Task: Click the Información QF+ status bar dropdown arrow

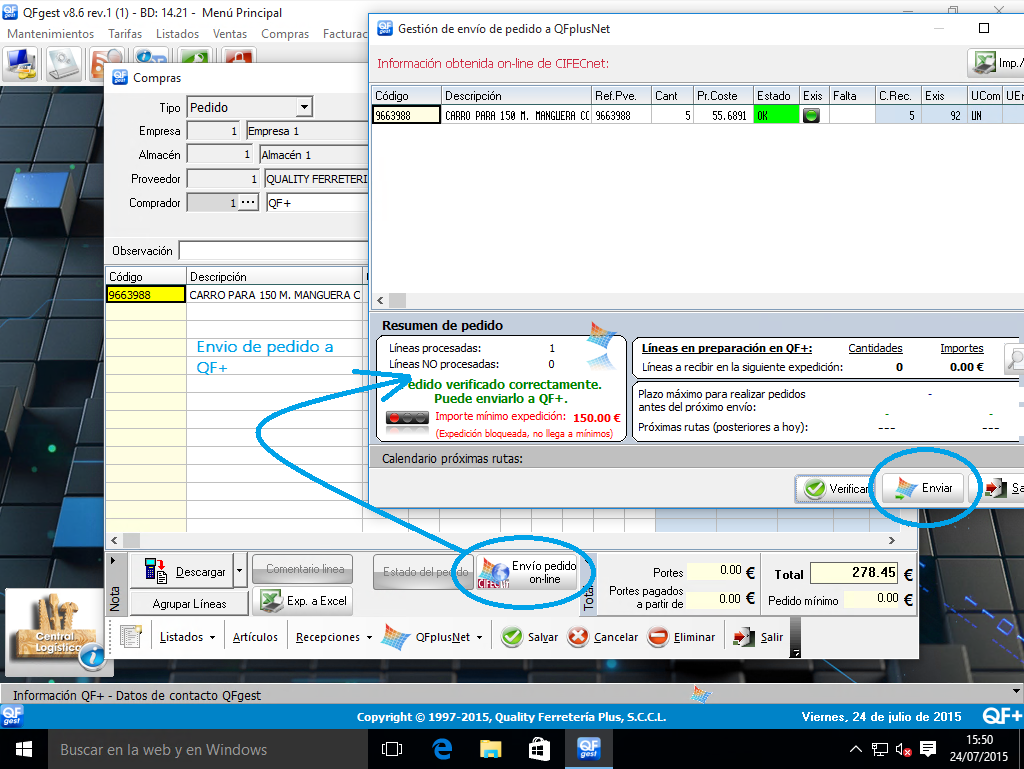Action: coord(1016,691)
